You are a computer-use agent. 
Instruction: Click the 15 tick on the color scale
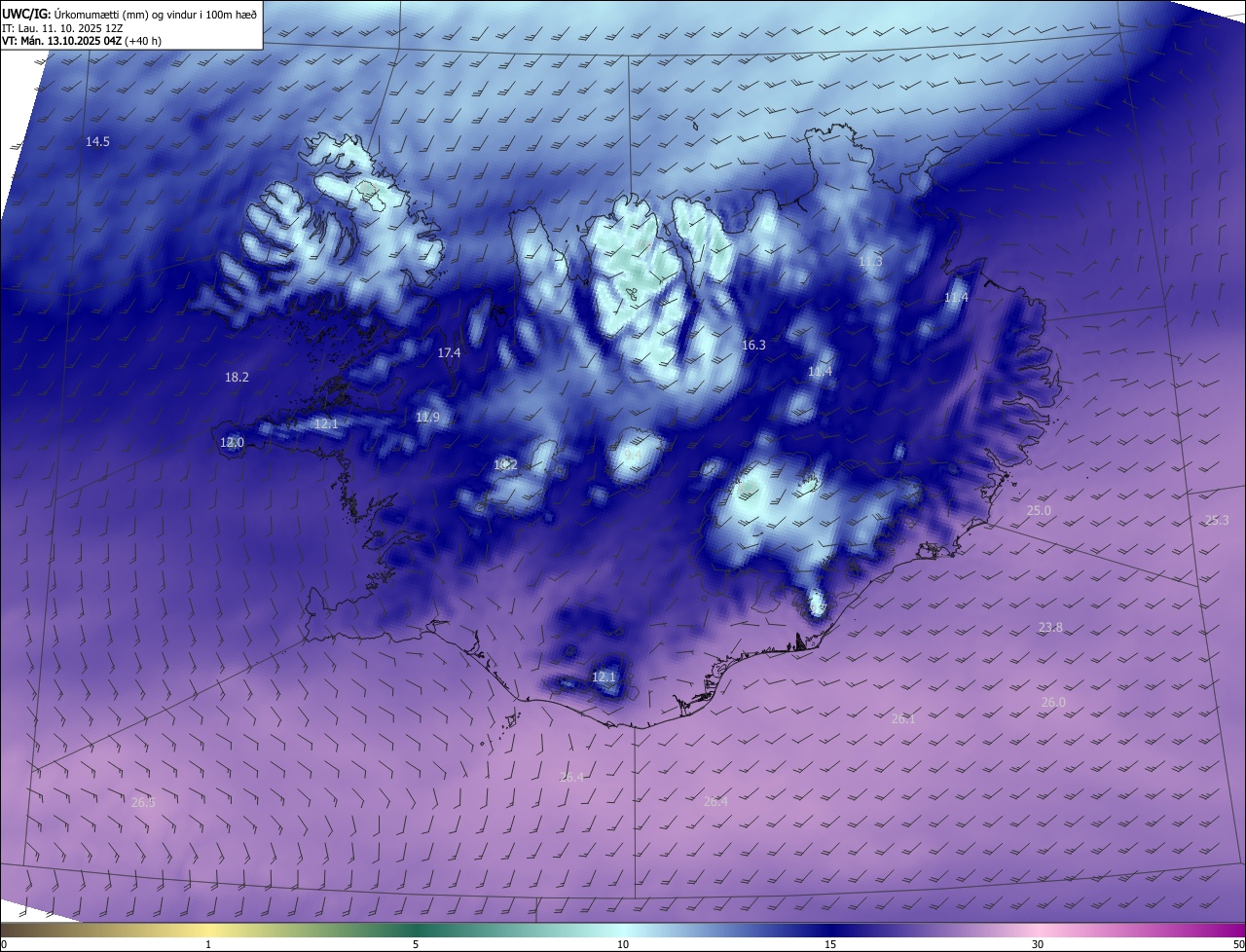click(x=830, y=944)
